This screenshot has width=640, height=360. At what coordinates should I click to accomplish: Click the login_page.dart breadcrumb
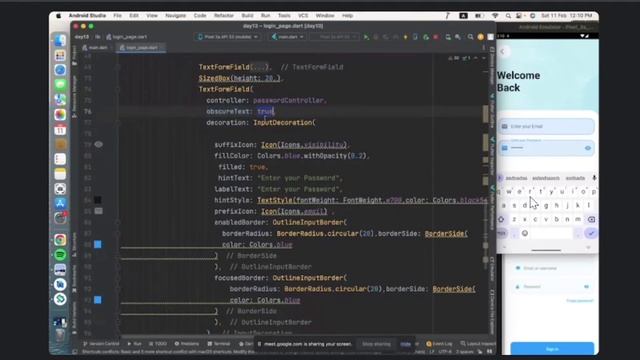coord(127,37)
